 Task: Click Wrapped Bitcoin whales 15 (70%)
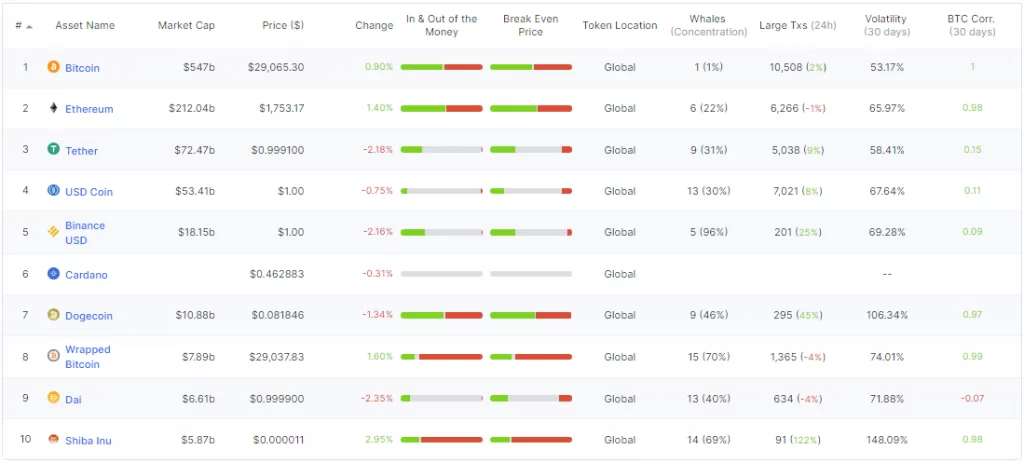pyautogui.click(x=709, y=357)
